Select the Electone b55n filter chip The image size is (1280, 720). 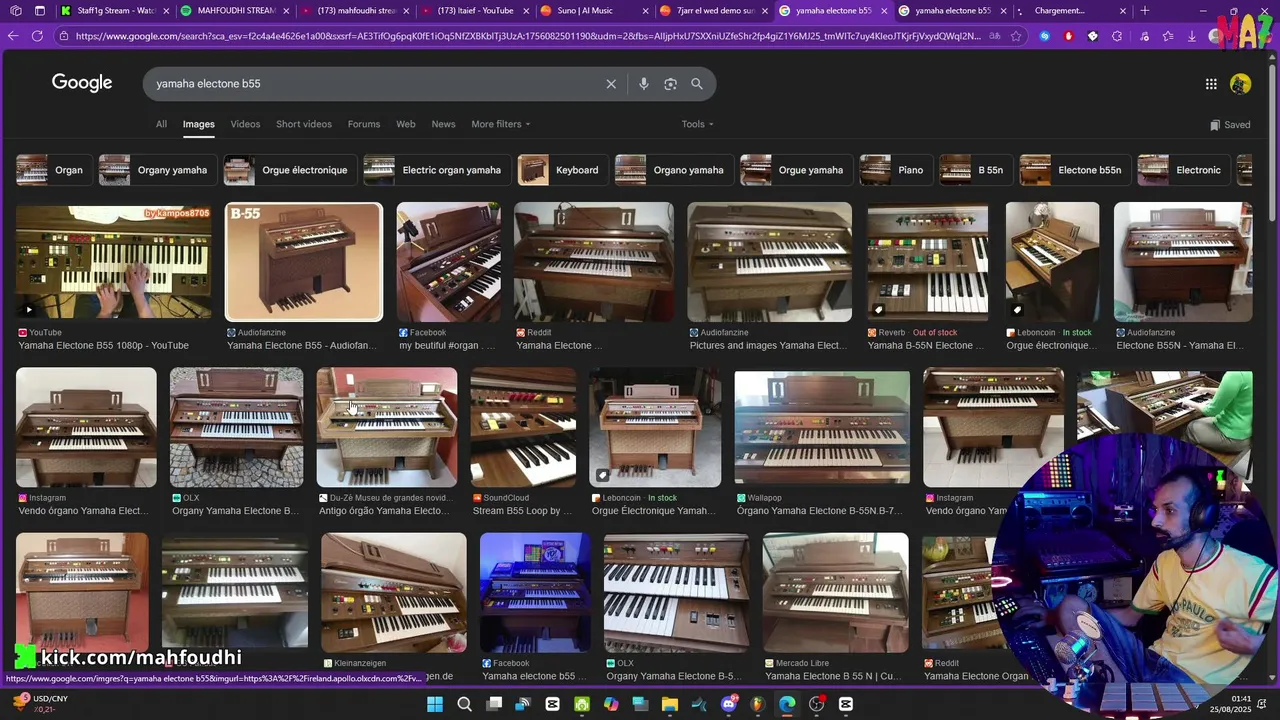1075,170
